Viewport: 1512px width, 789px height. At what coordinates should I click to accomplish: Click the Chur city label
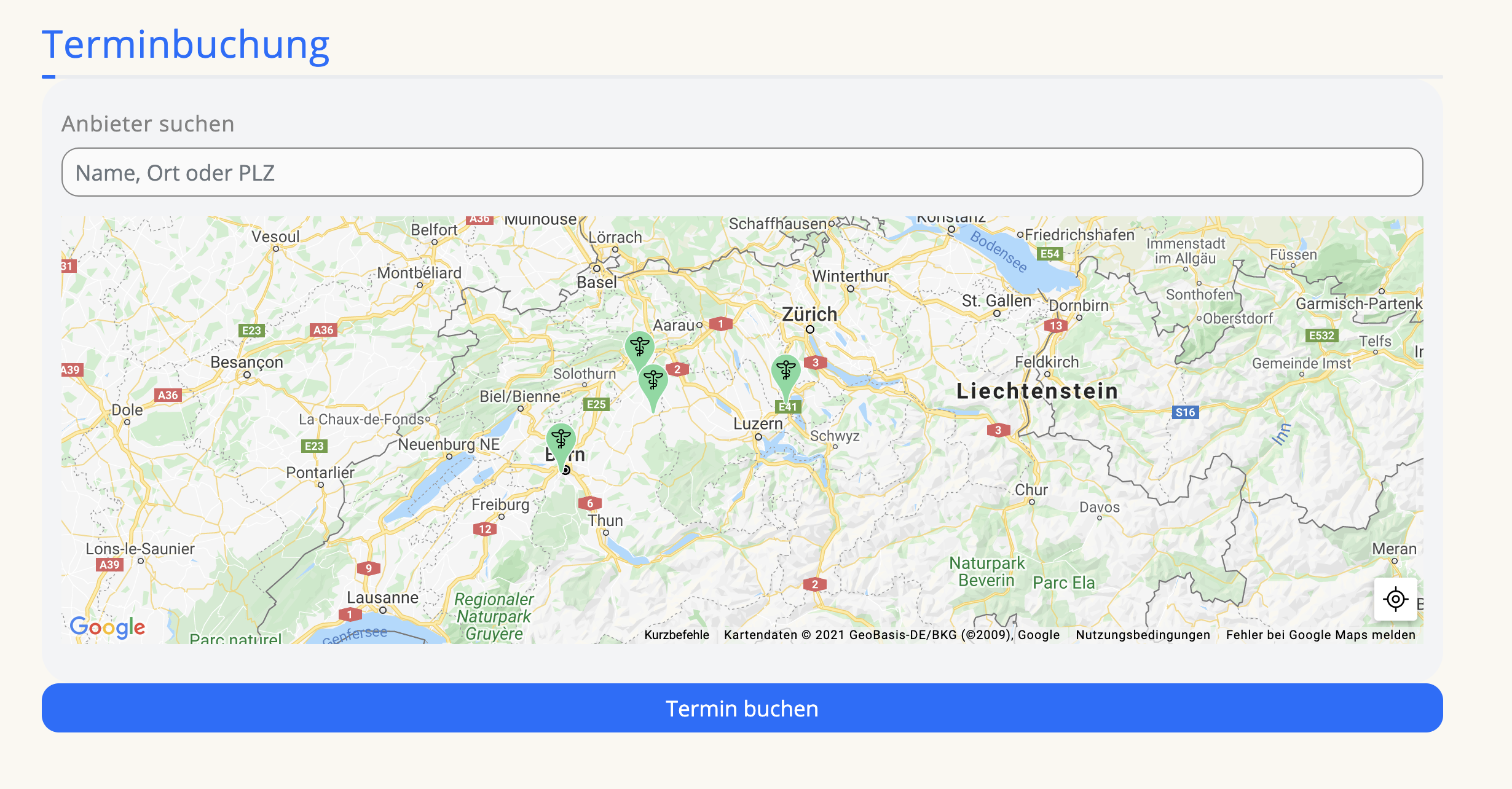click(x=1031, y=490)
